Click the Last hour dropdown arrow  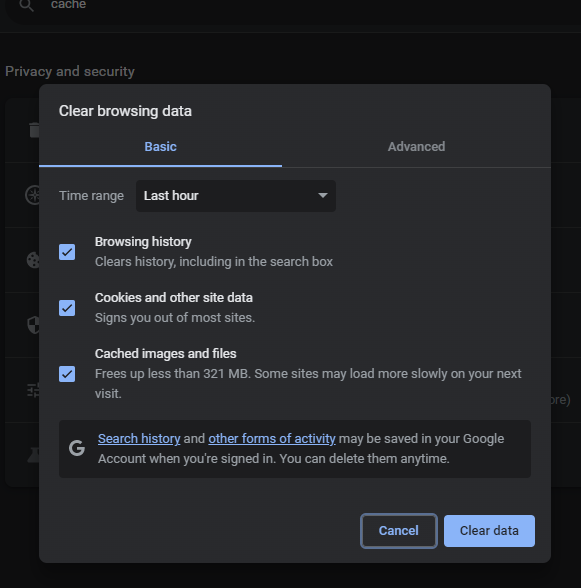point(323,195)
